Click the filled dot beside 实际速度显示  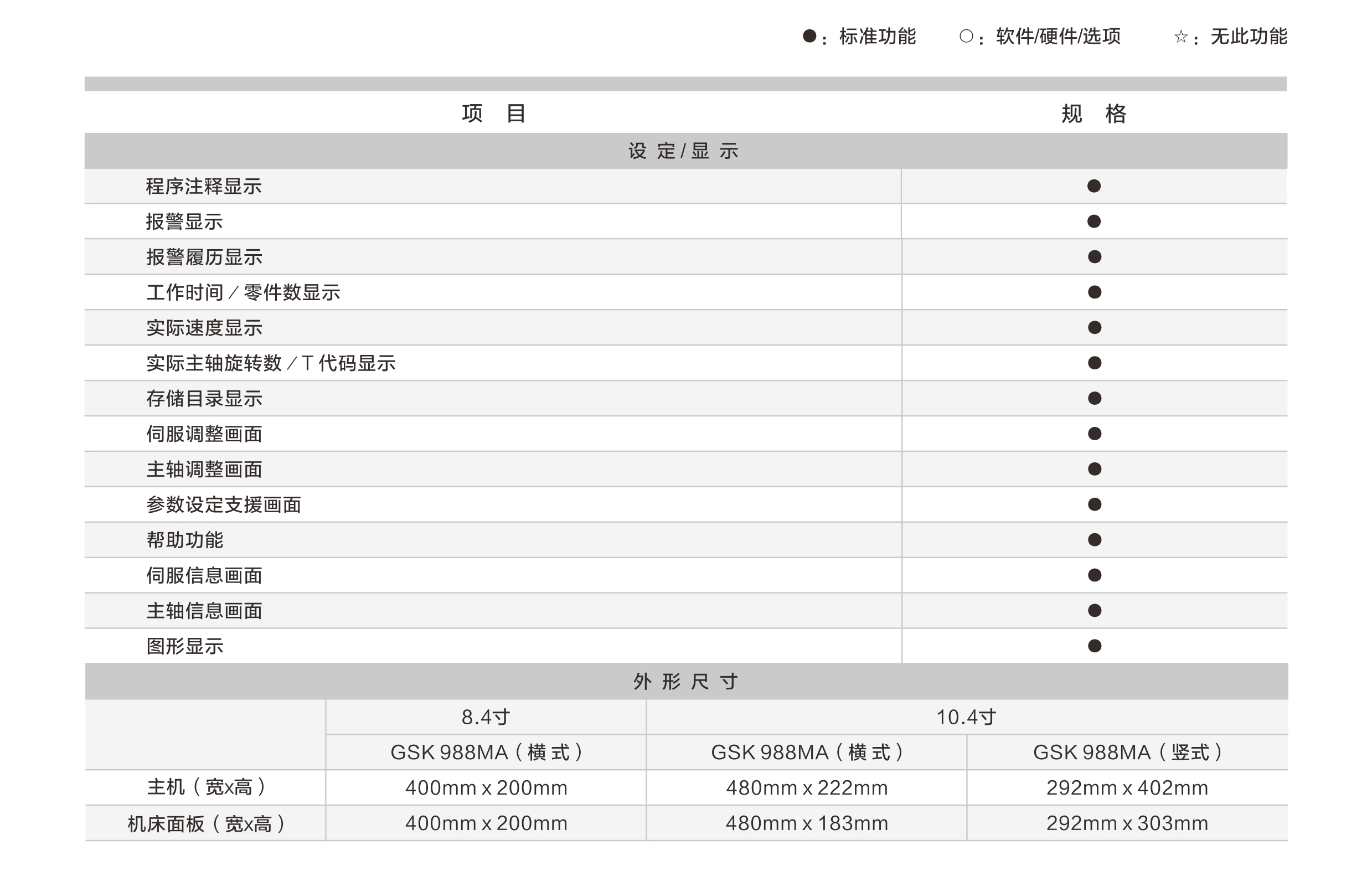[1094, 327]
